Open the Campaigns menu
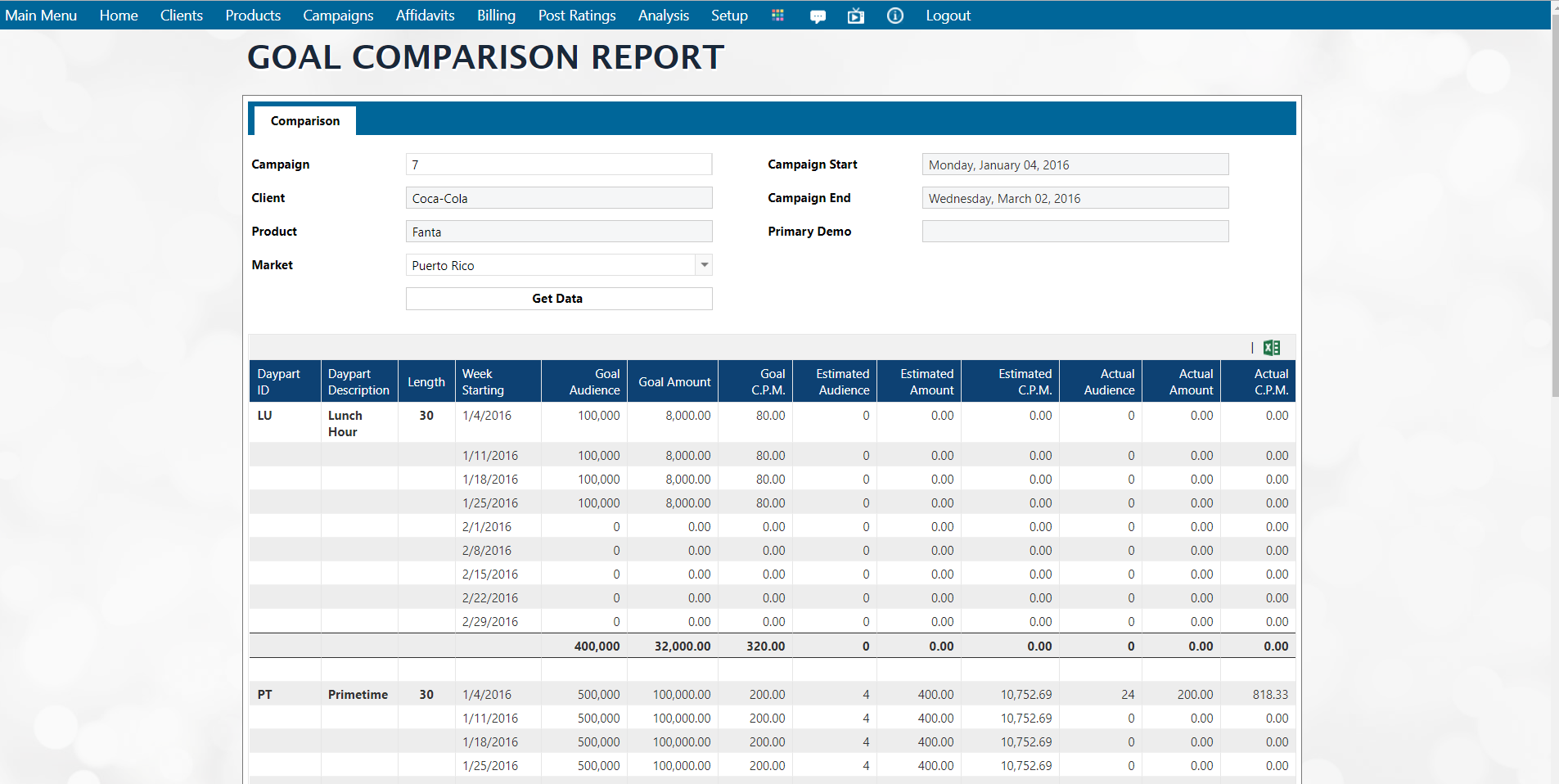 (x=338, y=16)
